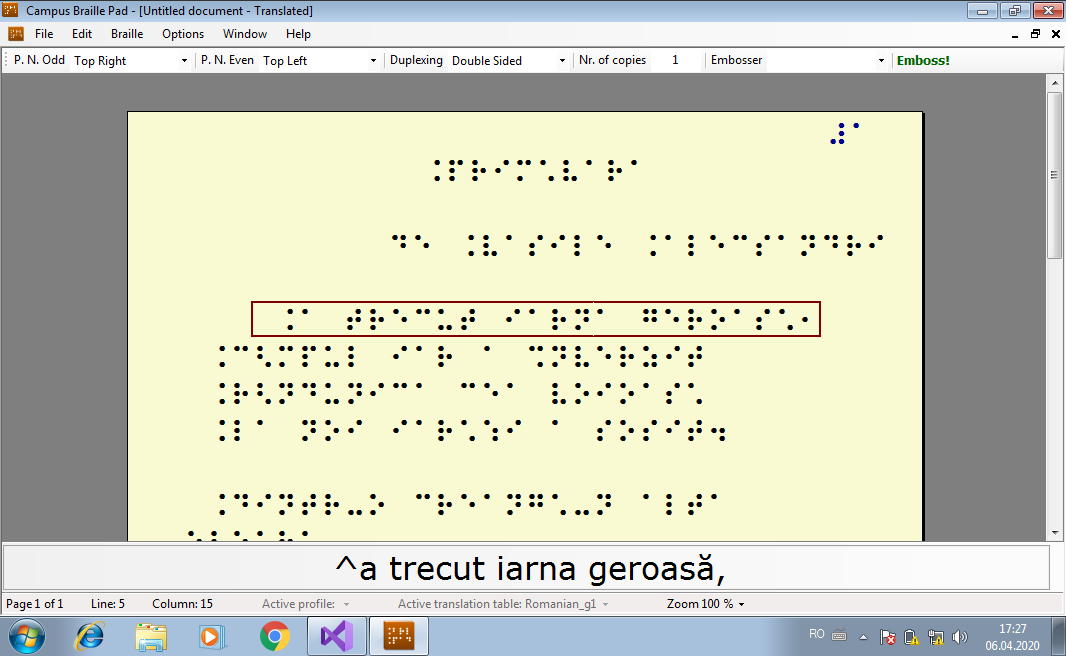Open the Duplexing Double Sided dropdown

coord(562,61)
